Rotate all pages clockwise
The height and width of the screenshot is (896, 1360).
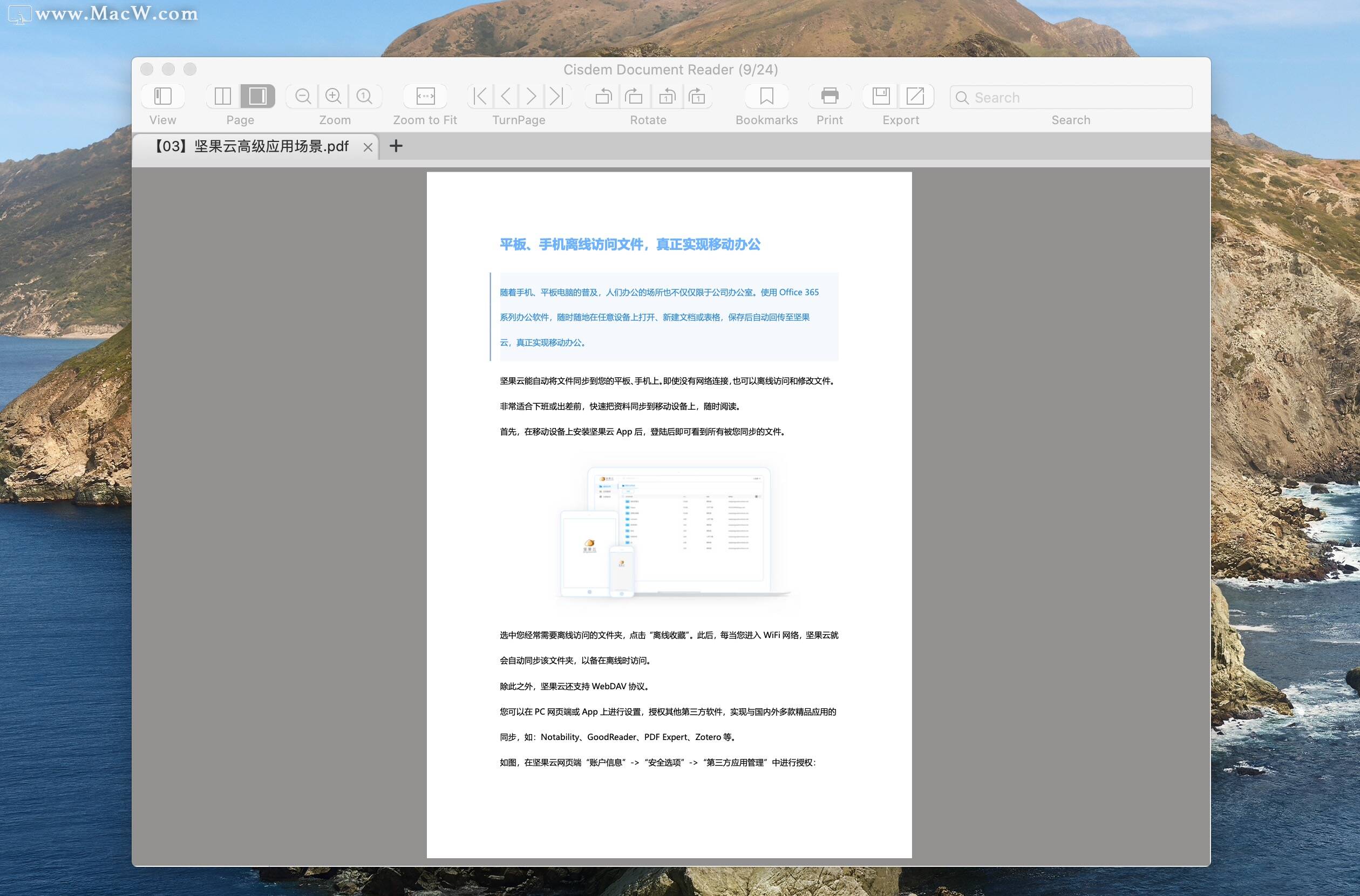(x=634, y=96)
